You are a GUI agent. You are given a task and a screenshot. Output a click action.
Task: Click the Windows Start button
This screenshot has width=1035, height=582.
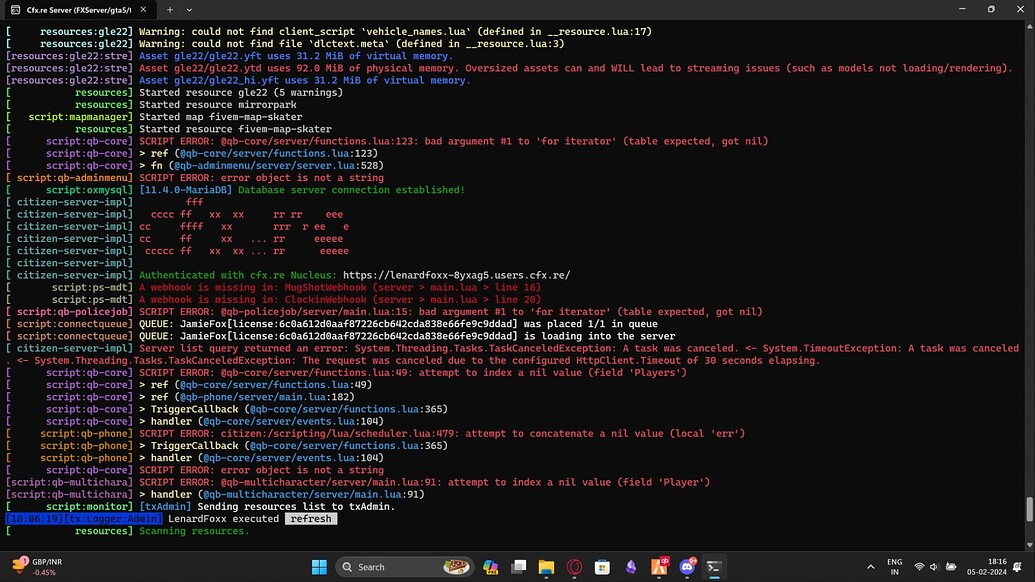(x=319, y=567)
